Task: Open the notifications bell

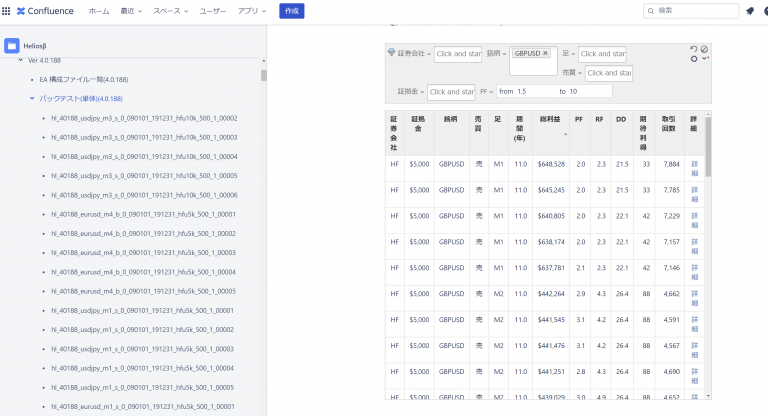Action: pyautogui.click(x=749, y=11)
